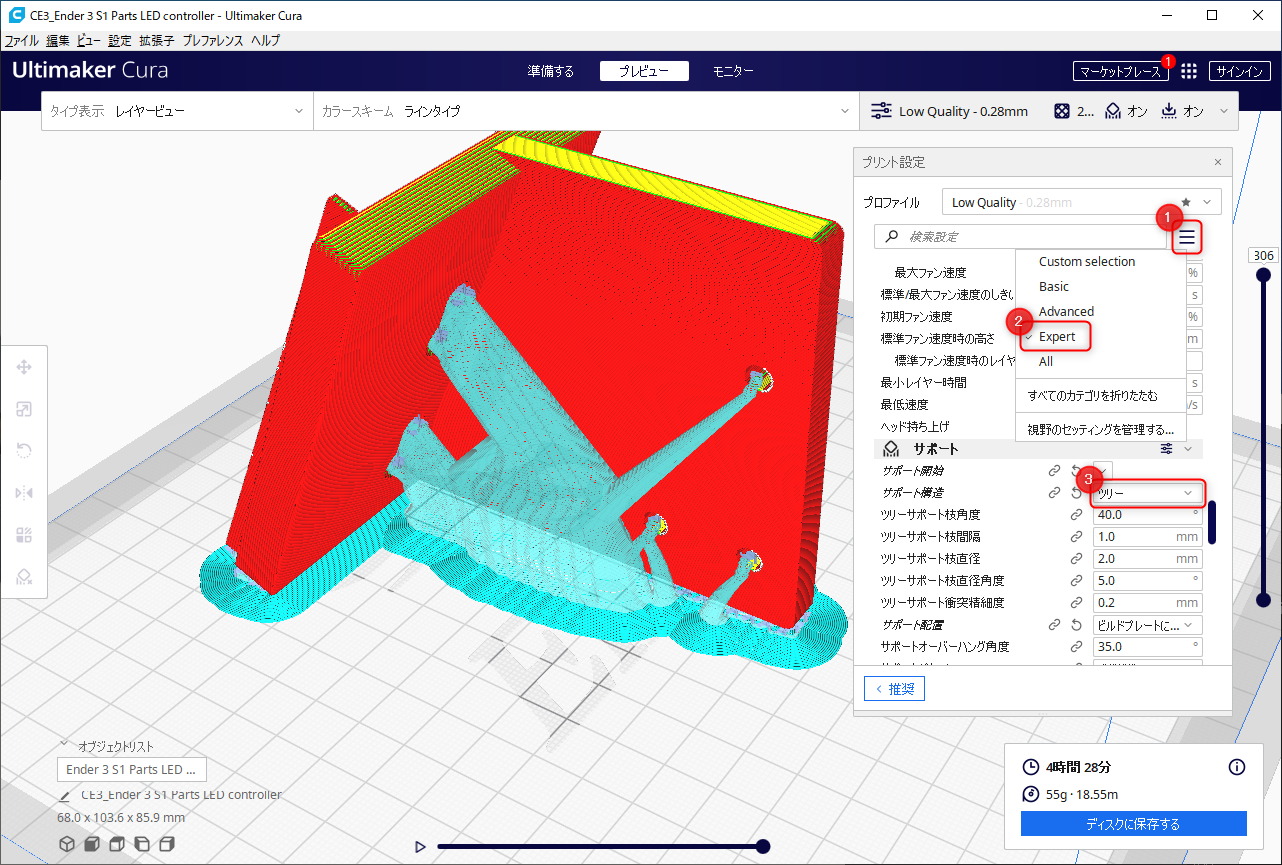Open the マーケットプレース button

(x=1121, y=71)
